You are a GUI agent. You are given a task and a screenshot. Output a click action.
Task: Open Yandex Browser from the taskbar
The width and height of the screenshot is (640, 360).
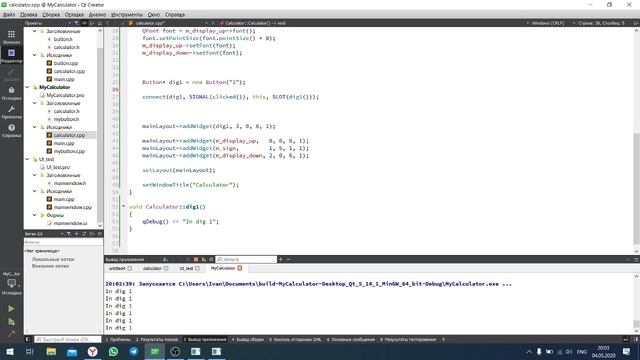(x=93, y=351)
